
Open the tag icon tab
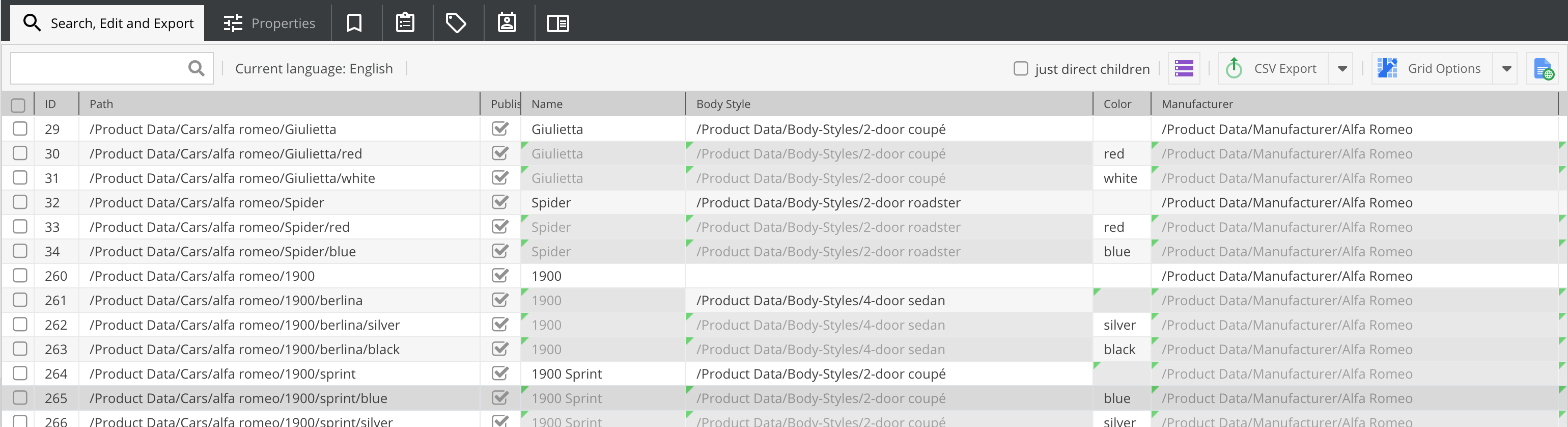click(456, 23)
